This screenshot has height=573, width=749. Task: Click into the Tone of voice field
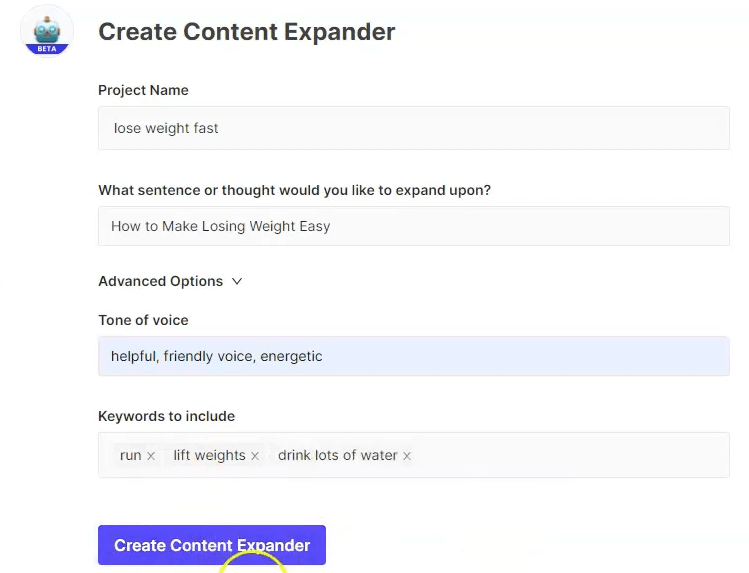coord(414,356)
